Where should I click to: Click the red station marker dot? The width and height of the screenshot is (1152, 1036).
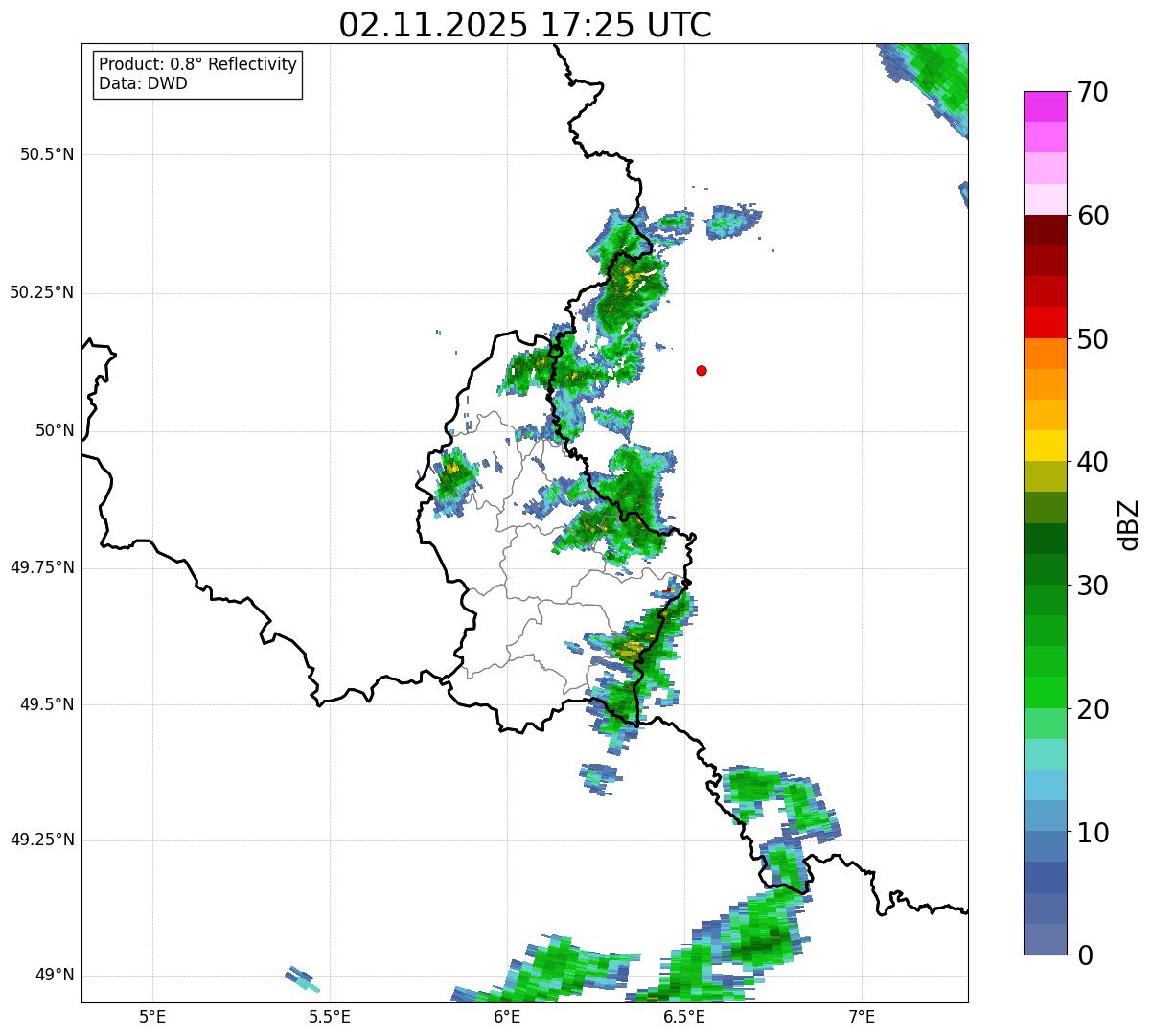click(702, 370)
